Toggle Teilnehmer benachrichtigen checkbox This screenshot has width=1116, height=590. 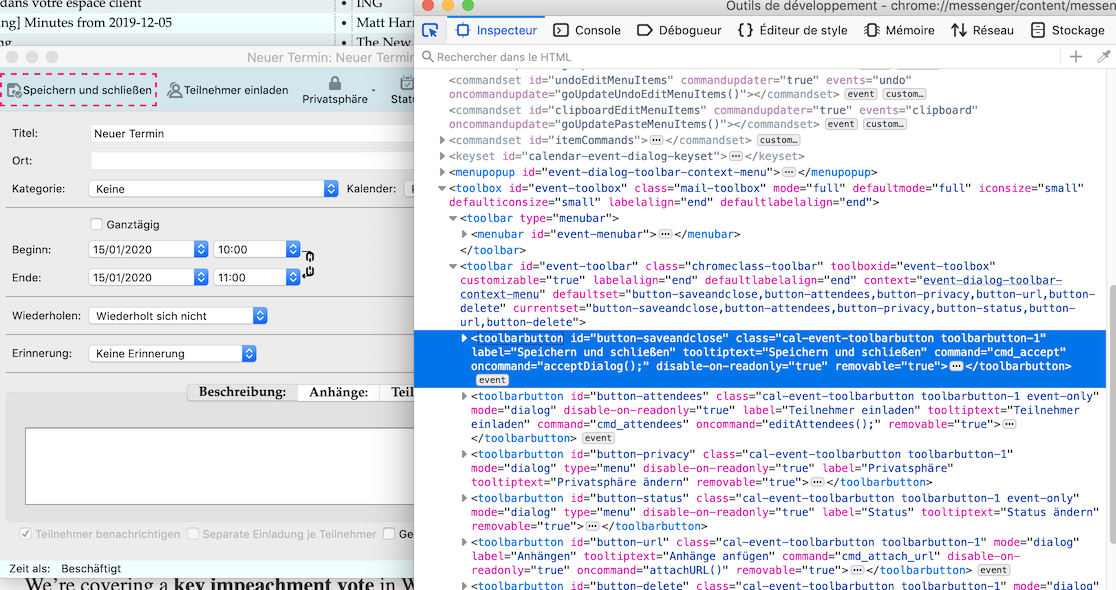(x=26, y=534)
